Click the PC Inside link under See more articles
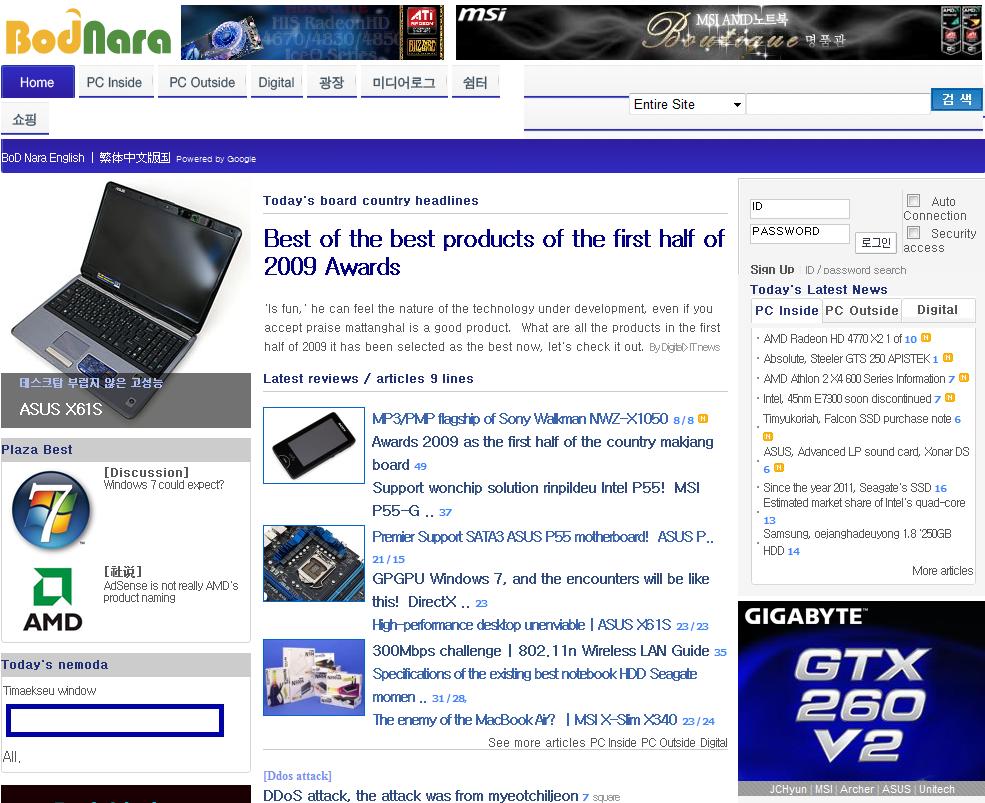This screenshot has width=985, height=803. [614, 743]
